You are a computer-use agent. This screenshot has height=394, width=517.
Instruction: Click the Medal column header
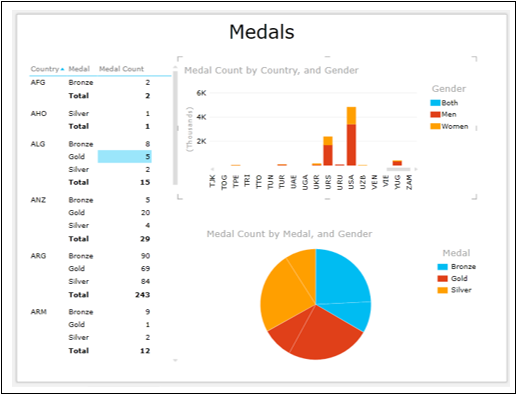(79, 69)
